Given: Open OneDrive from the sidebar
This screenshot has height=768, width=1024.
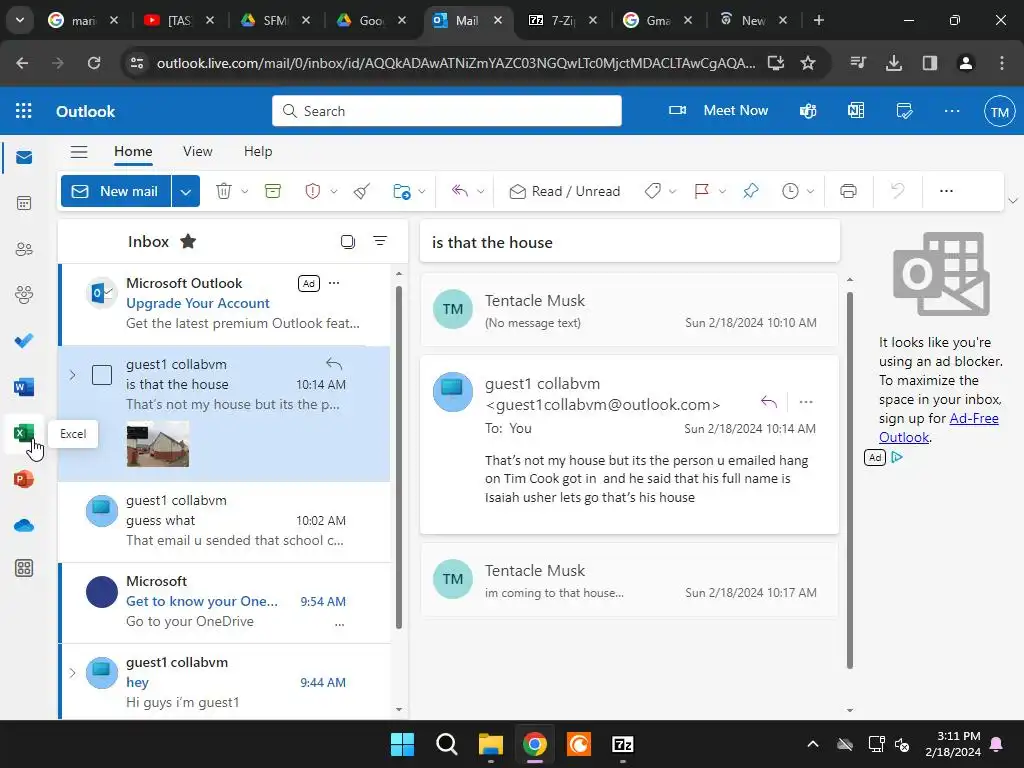Looking at the screenshot, I should 24,525.
